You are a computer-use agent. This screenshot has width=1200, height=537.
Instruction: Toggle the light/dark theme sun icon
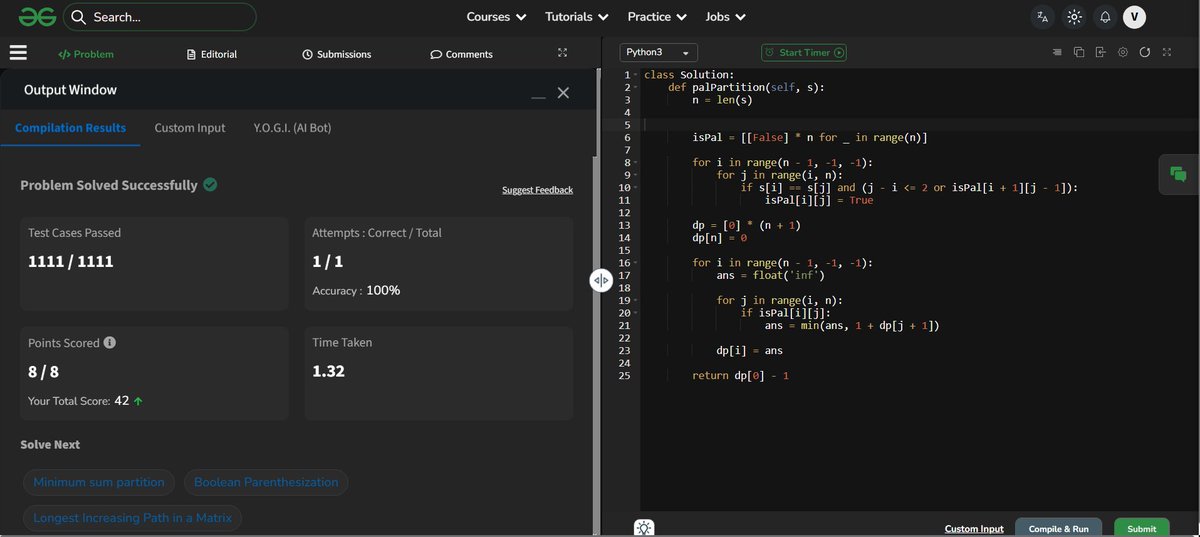click(1074, 17)
